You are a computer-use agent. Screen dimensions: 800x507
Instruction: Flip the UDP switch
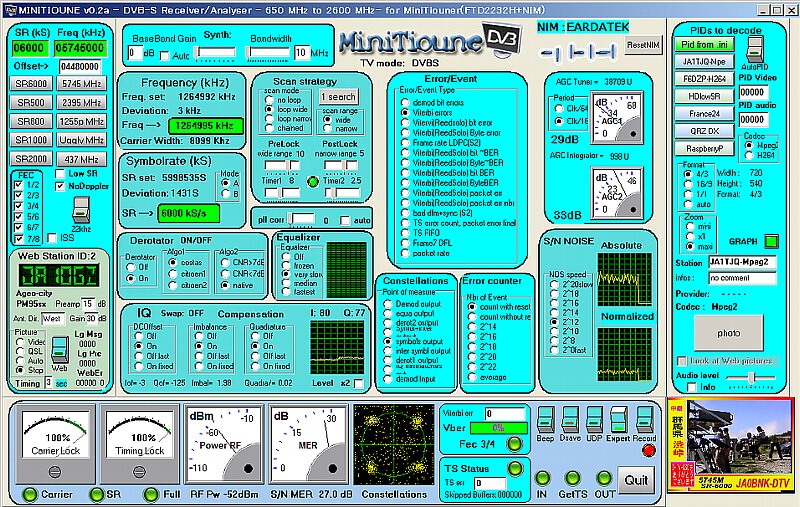pos(594,419)
